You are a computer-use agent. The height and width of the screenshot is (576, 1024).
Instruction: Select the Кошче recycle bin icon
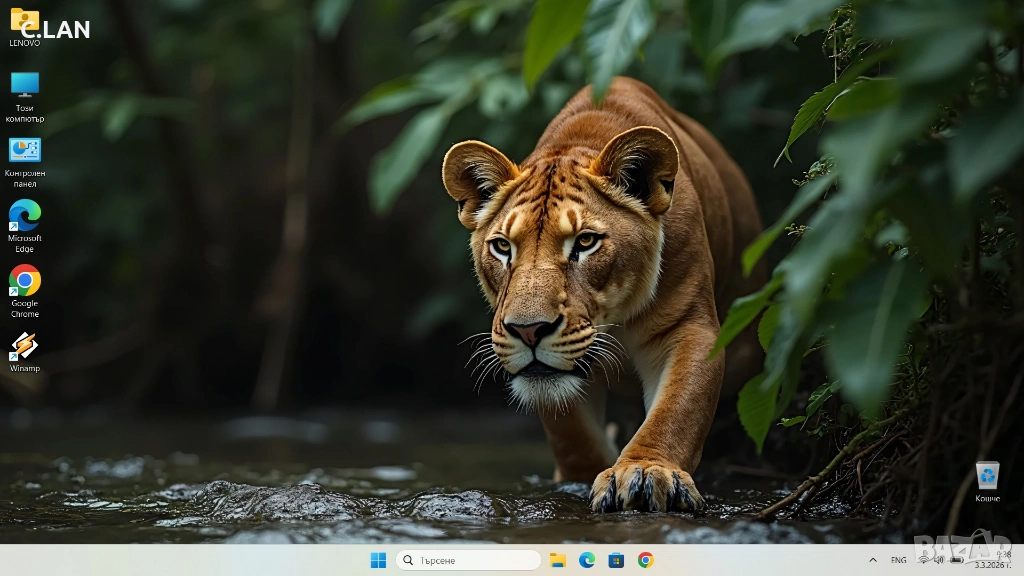[987, 476]
